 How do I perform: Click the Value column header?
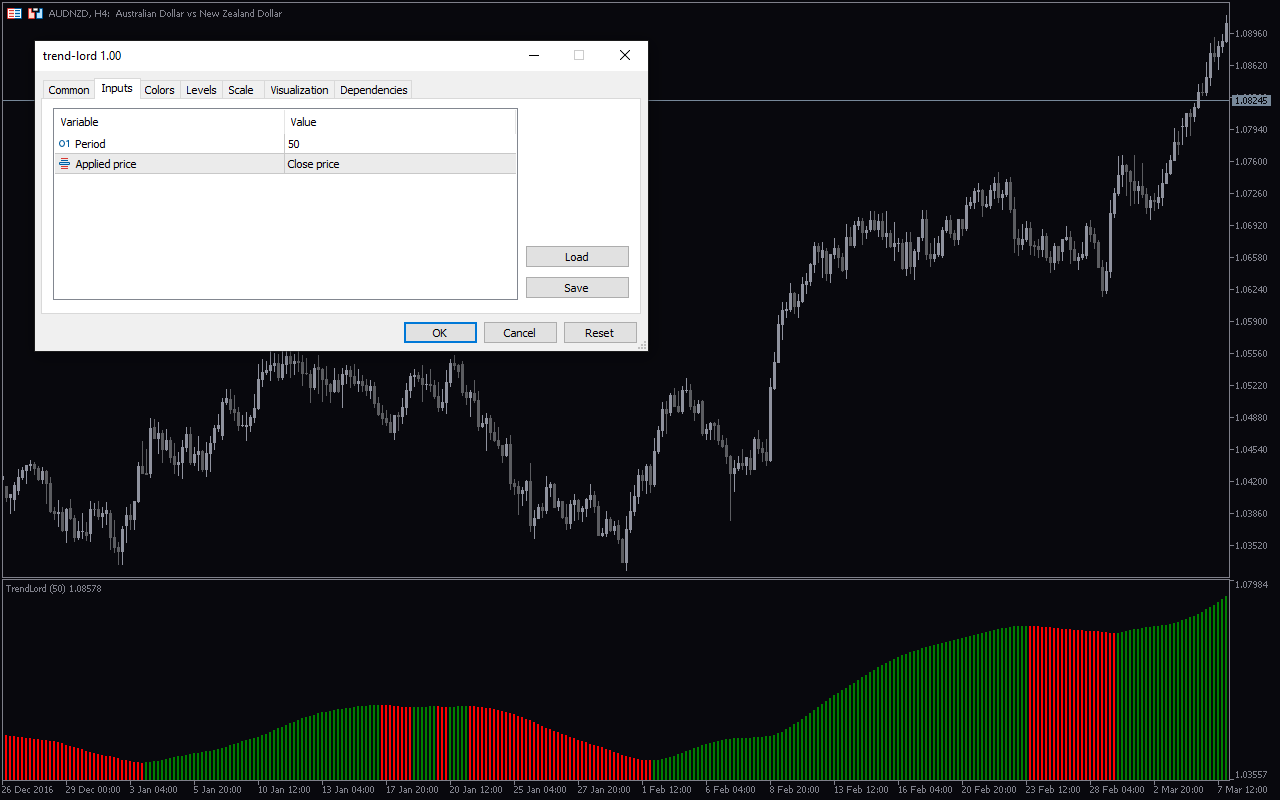pyautogui.click(x=400, y=122)
